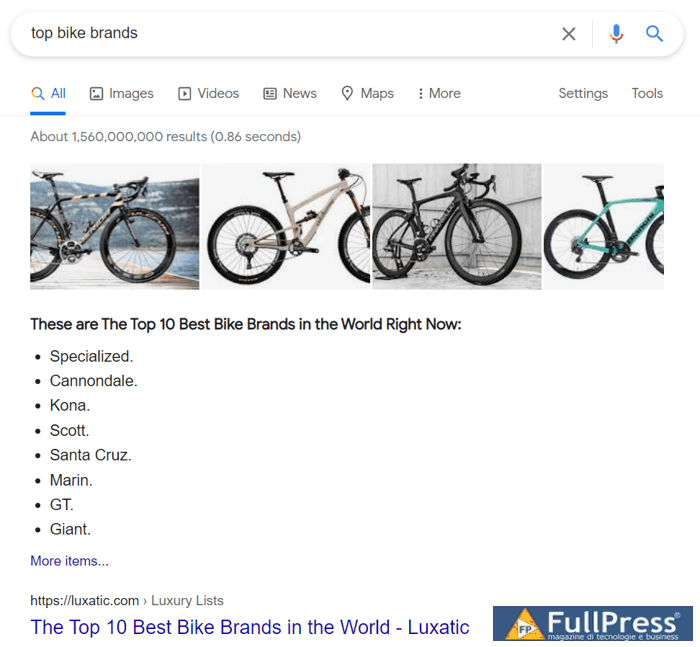Select the All results tab

tap(48, 93)
